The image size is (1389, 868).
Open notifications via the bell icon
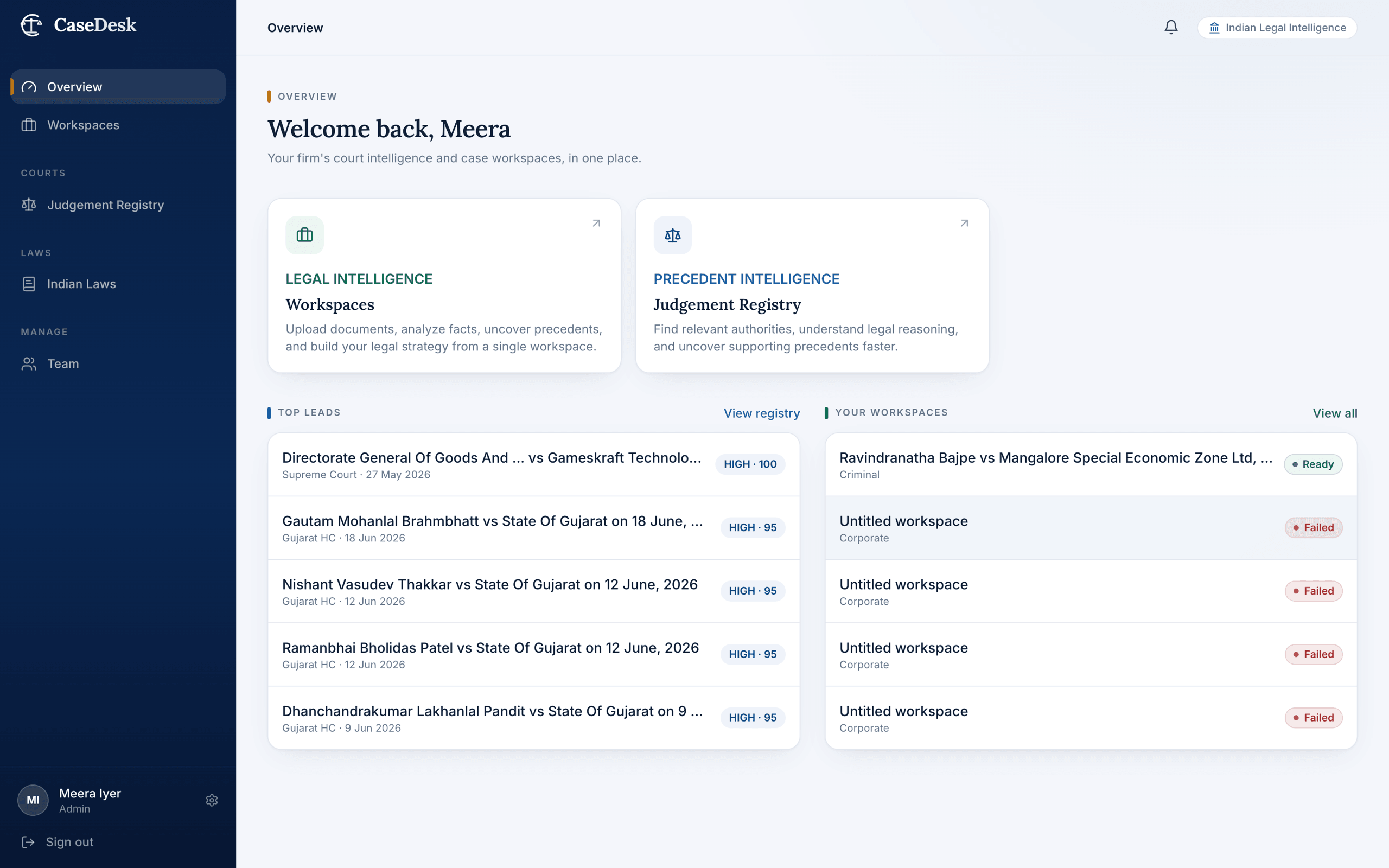pyautogui.click(x=1171, y=28)
